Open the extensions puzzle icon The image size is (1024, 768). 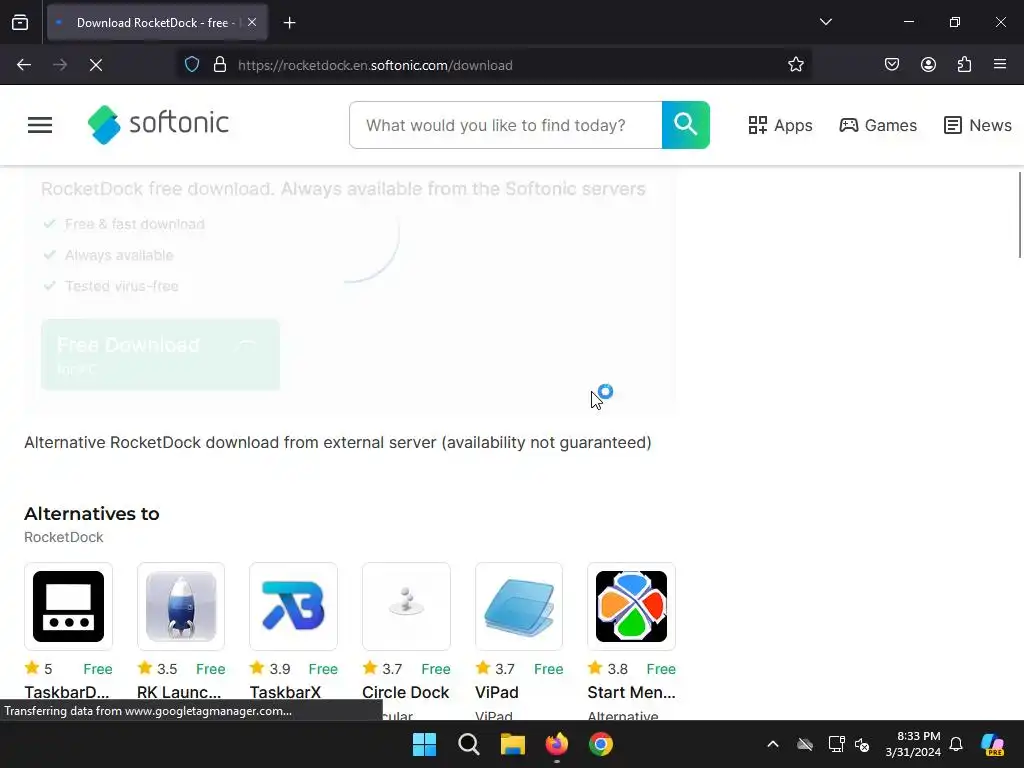coord(964,65)
